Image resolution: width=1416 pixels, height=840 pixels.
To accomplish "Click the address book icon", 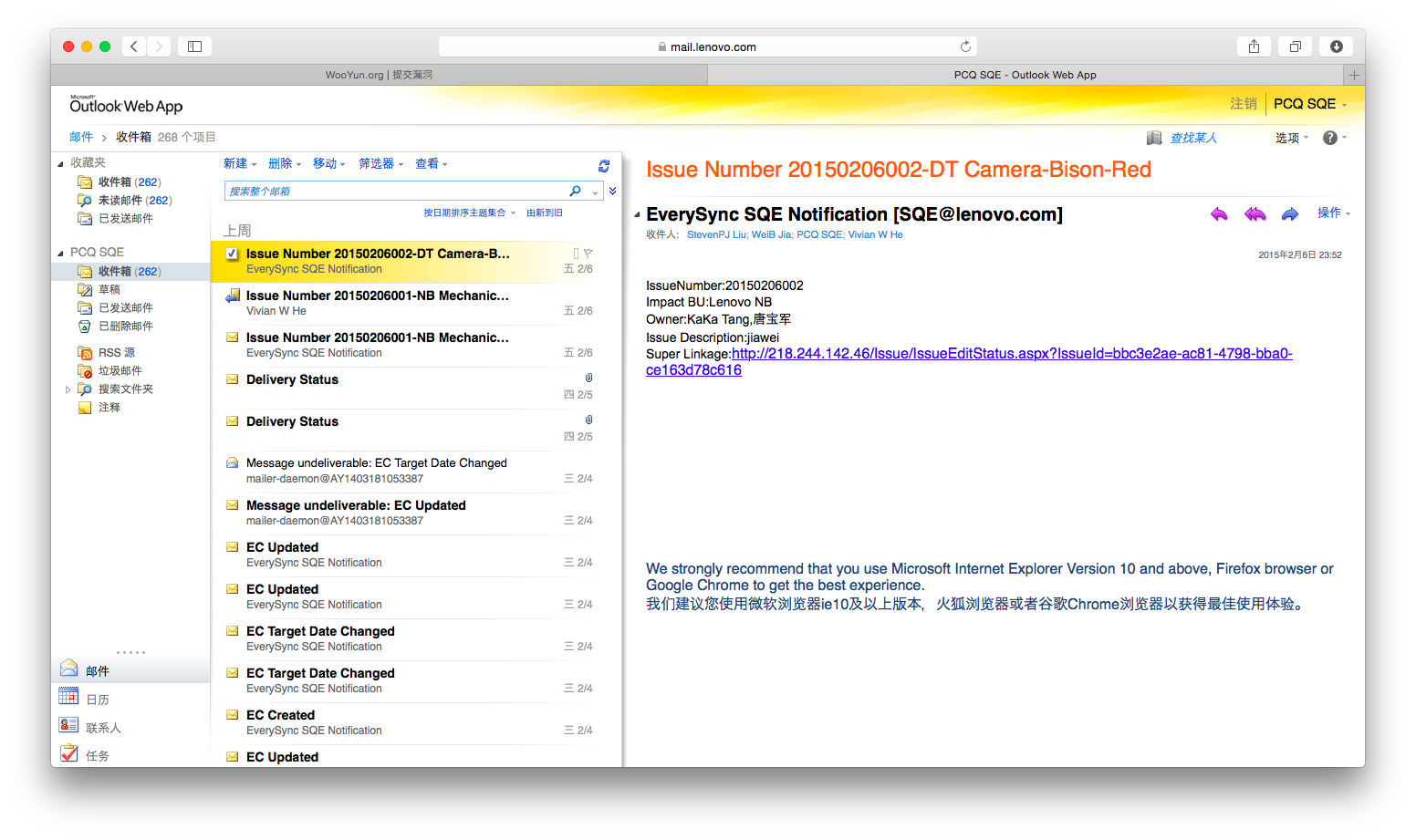I will point(1154,138).
